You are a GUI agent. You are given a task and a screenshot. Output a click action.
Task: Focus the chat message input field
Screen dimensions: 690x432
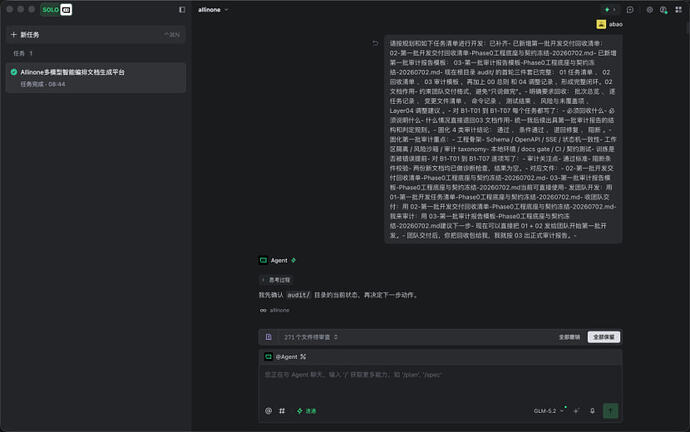(440, 383)
